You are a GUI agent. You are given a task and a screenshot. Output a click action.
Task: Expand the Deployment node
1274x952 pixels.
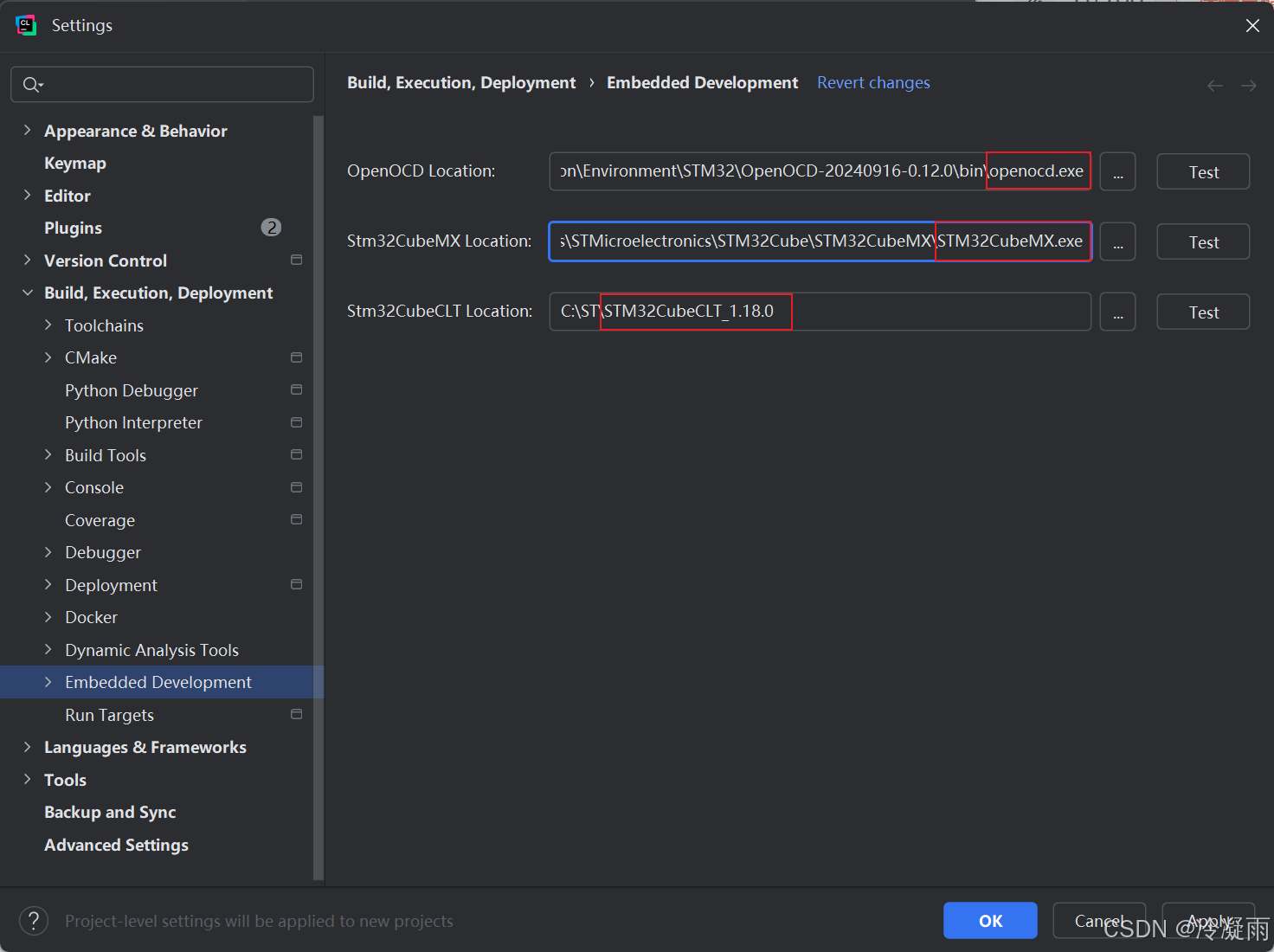coord(48,584)
